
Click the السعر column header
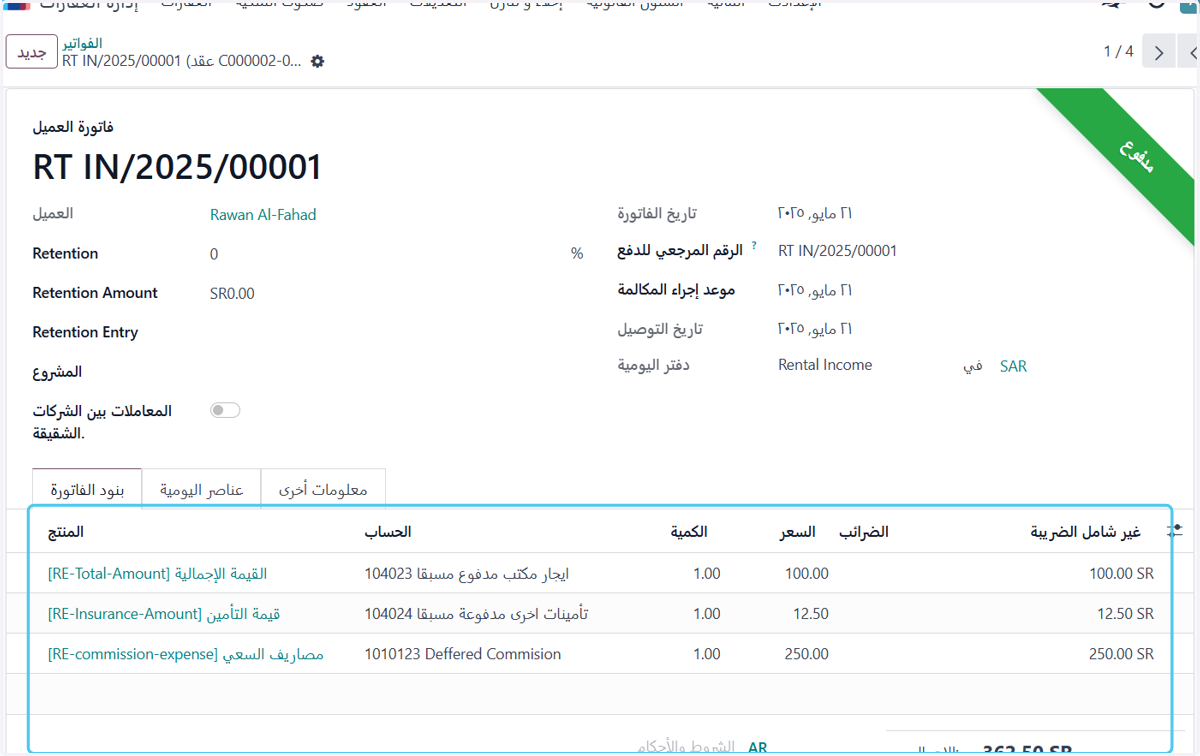point(797,532)
